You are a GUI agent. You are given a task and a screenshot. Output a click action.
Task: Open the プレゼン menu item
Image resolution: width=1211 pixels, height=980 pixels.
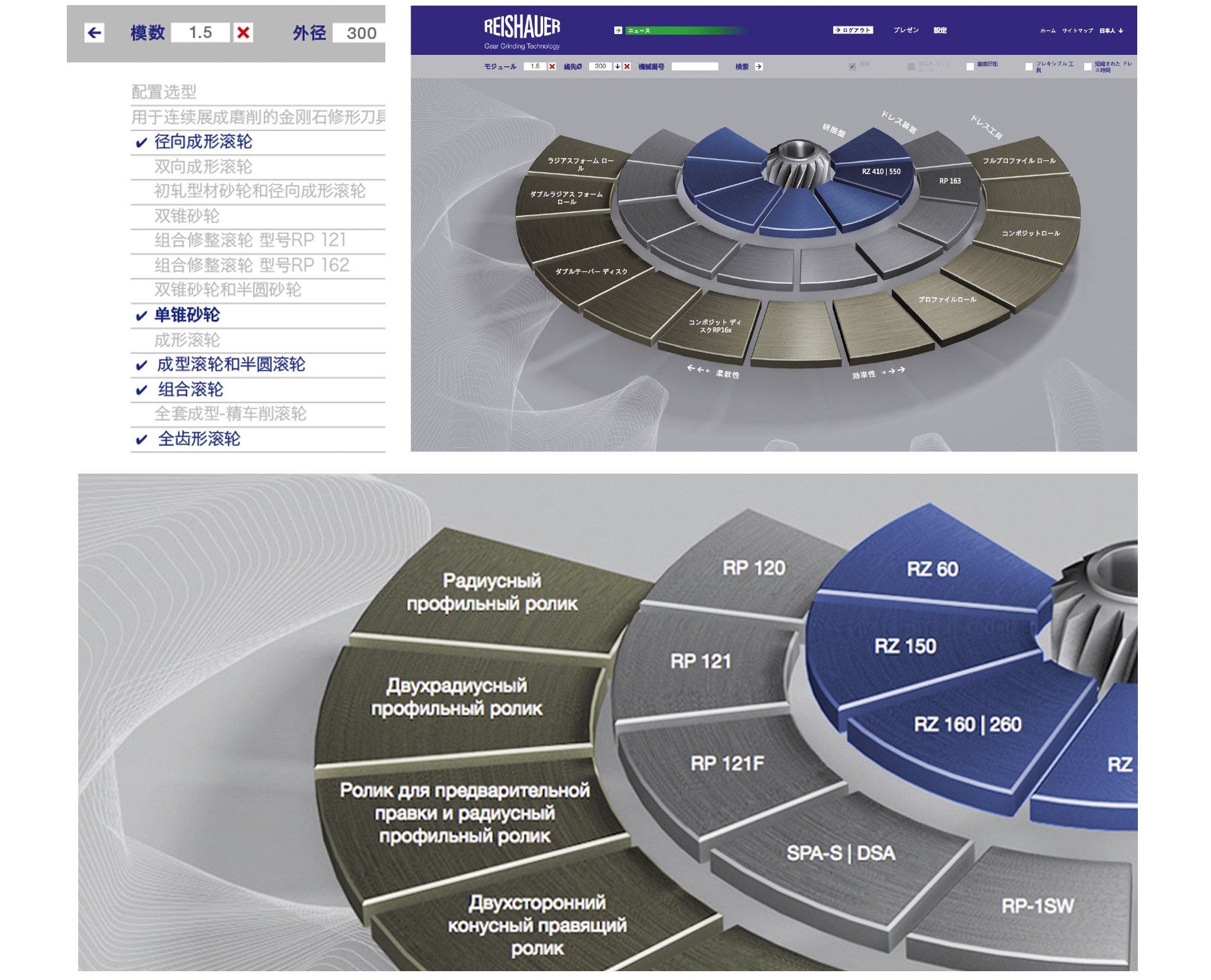tap(906, 30)
